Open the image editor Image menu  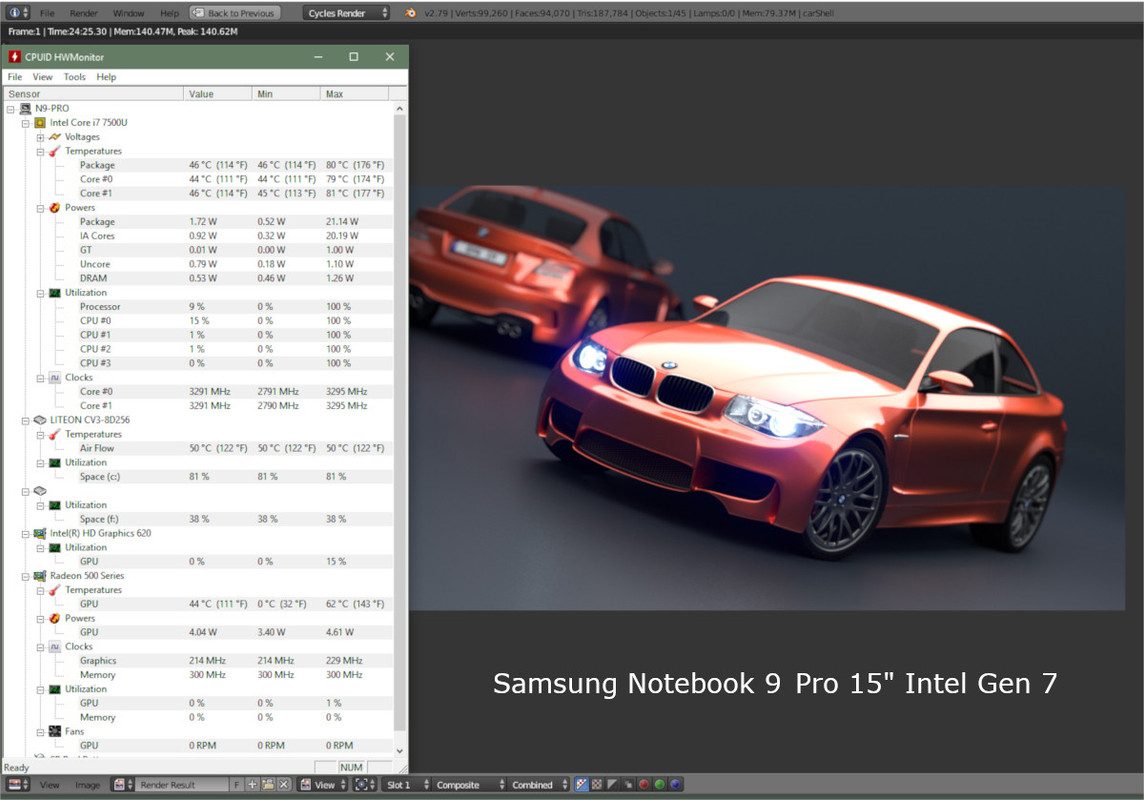click(x=88, y=785)
